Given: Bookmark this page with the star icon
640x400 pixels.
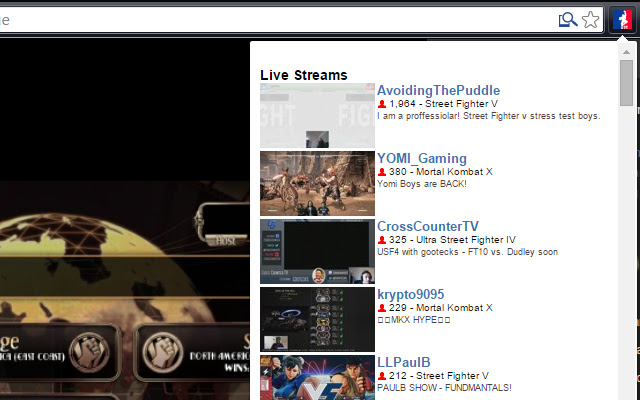Looking at the screenshot, I should coord(590,20).
